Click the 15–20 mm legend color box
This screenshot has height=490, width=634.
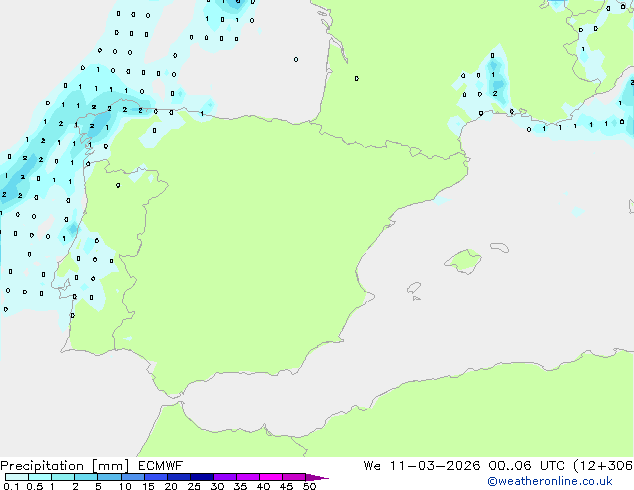(155, 477)
